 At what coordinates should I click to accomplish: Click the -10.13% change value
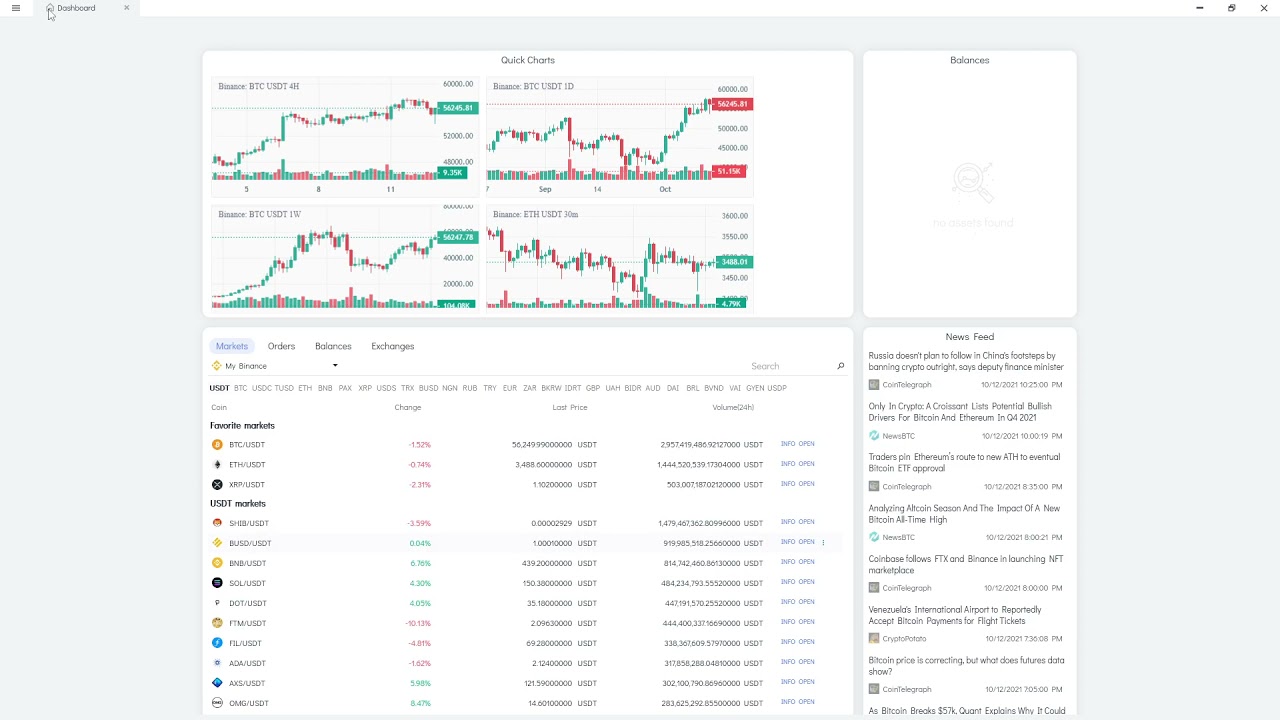tap(418, 623)
